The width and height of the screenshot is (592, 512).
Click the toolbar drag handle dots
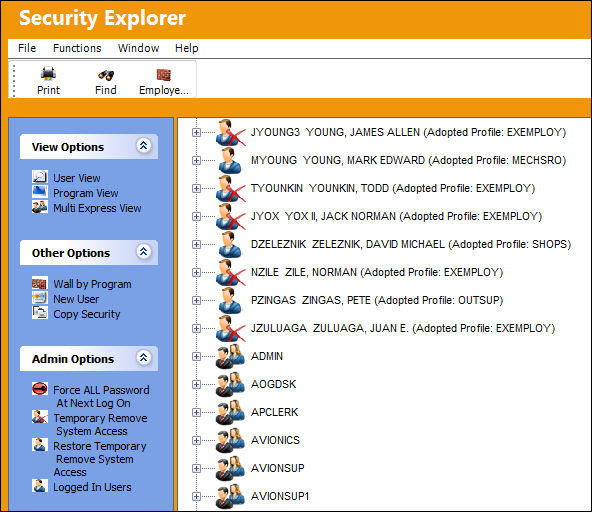click(14, 80)
